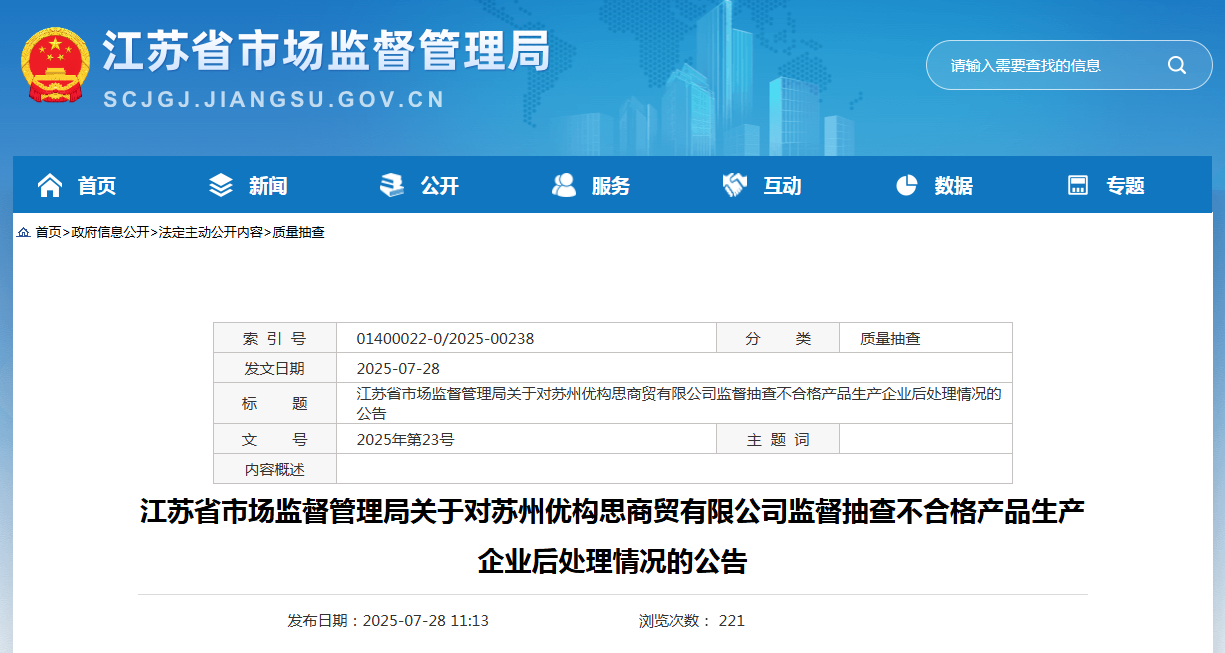Go to 质量抽查 in the breadcrumb
The image size is (1225, 653).
298,232
